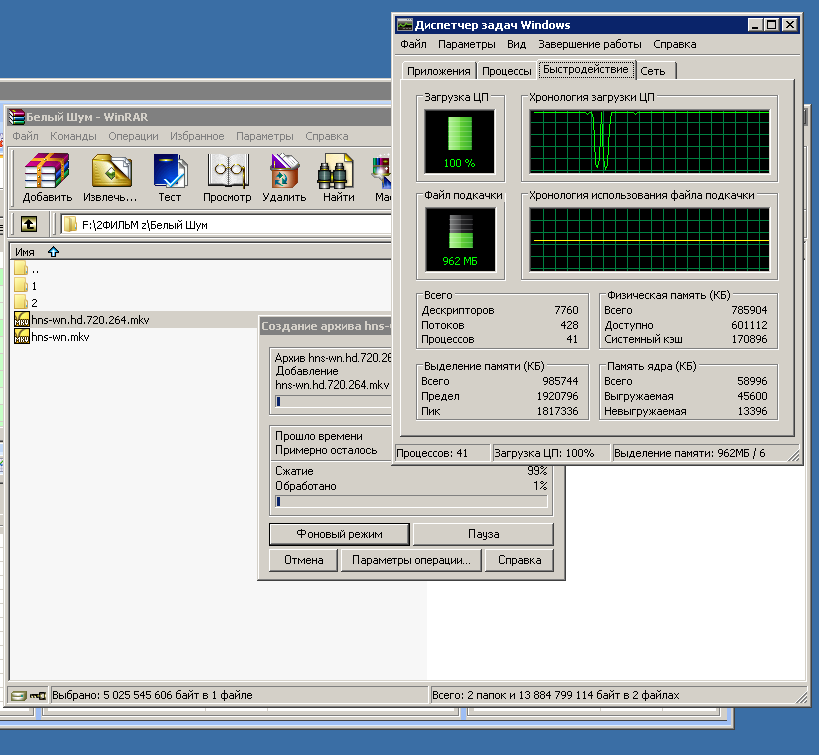The width and height of the screenshot is (819, 755).
Task: Switch to the Процессы tab
Action: tap(506, 71)
